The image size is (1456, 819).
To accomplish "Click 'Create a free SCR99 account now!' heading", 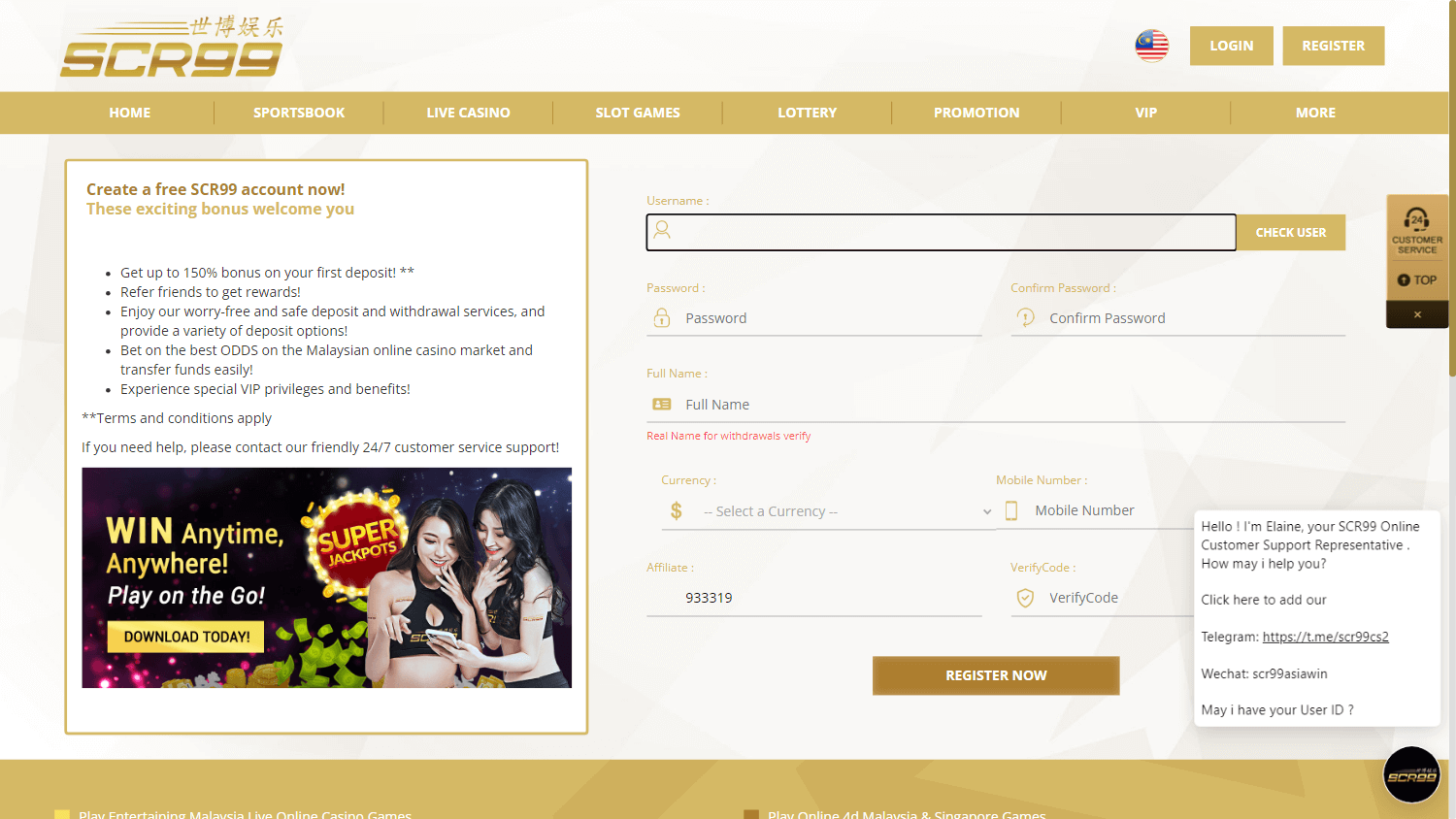I will 215,189.
